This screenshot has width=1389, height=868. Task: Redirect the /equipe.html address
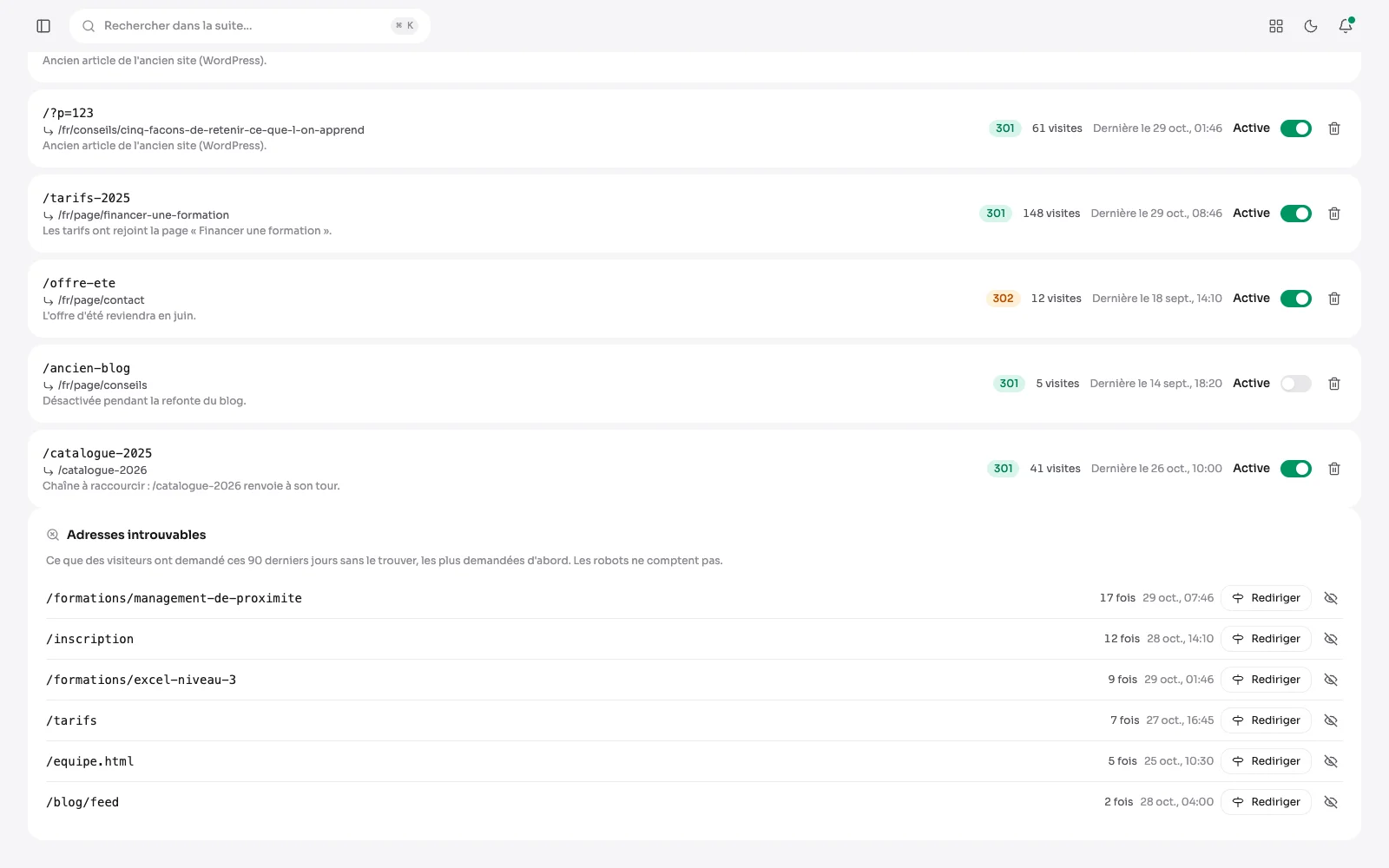point(1266,761)
